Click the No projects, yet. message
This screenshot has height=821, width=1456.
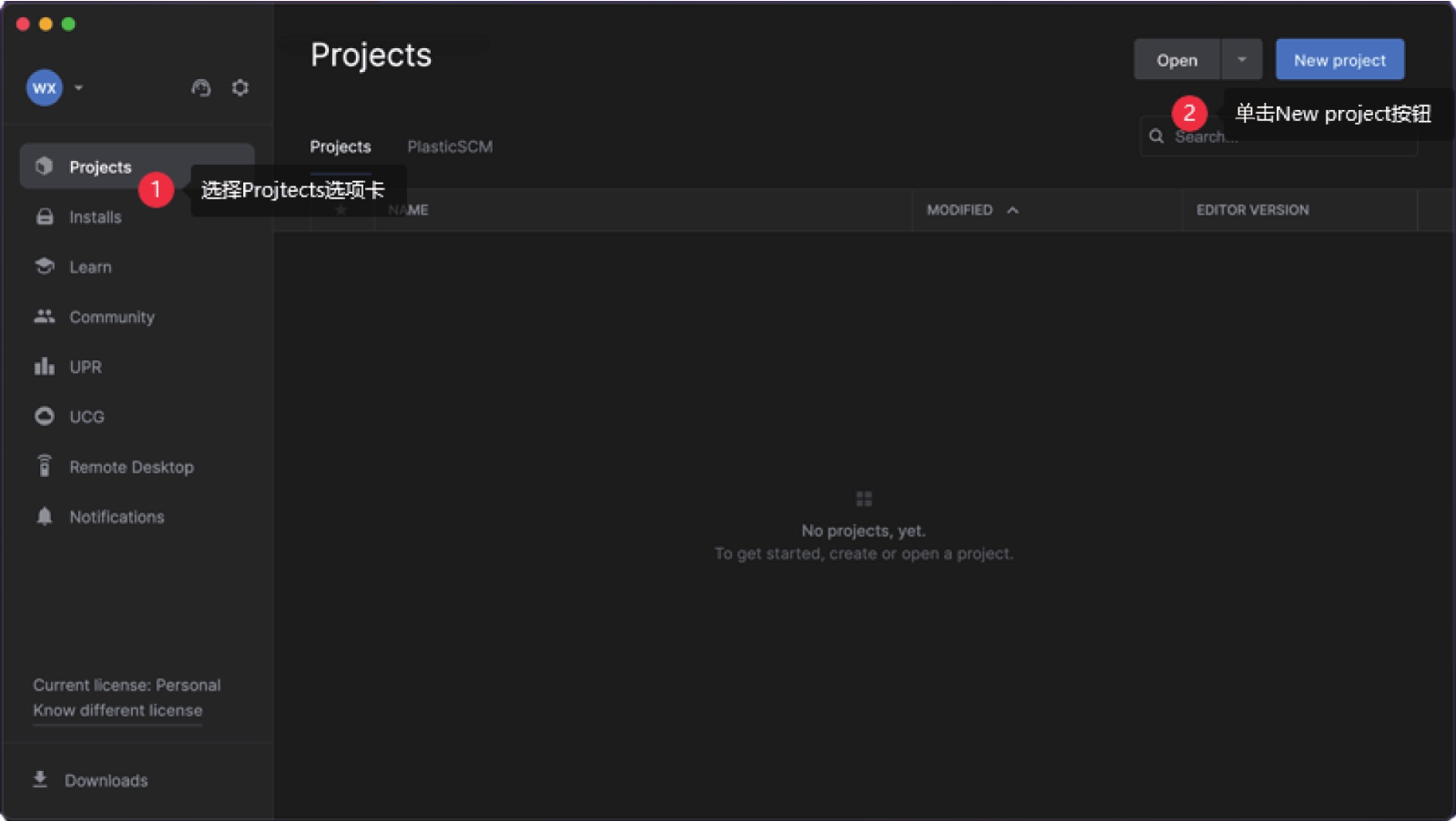[x=863, y=531]
